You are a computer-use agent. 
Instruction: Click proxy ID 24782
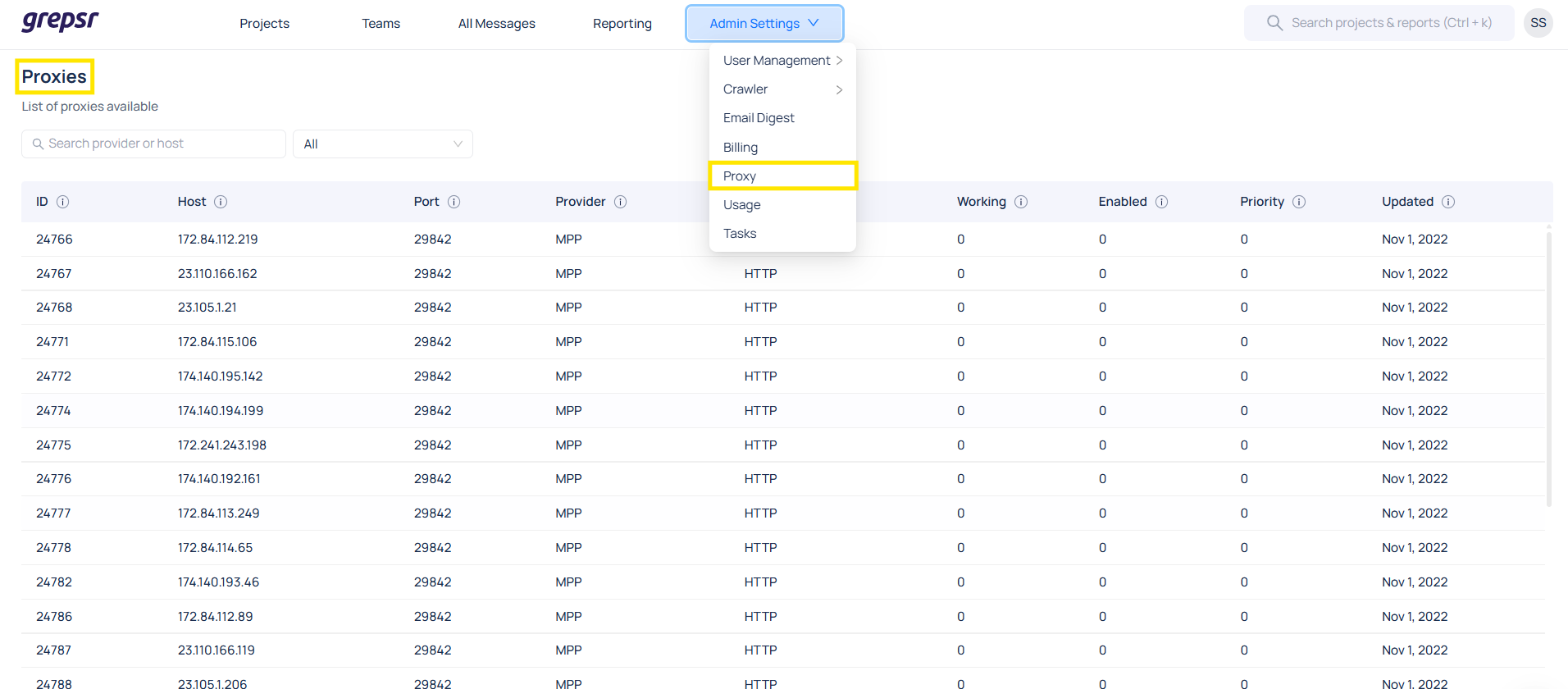[54, 582]
